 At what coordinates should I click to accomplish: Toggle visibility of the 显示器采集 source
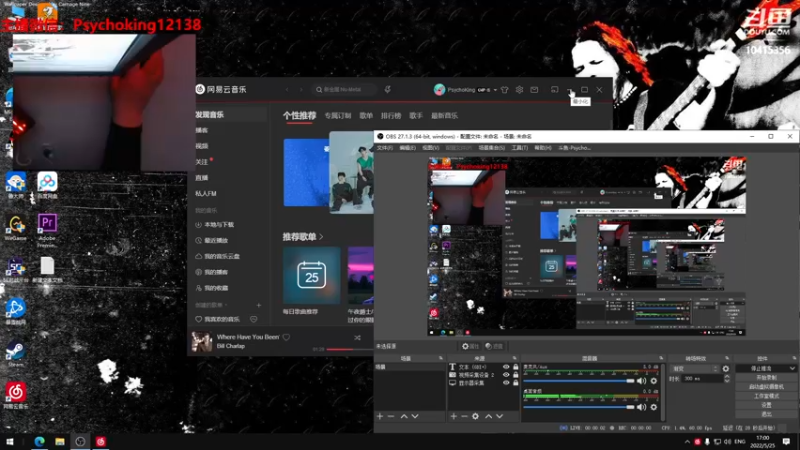pyautogui.click(x=506, y=383)
